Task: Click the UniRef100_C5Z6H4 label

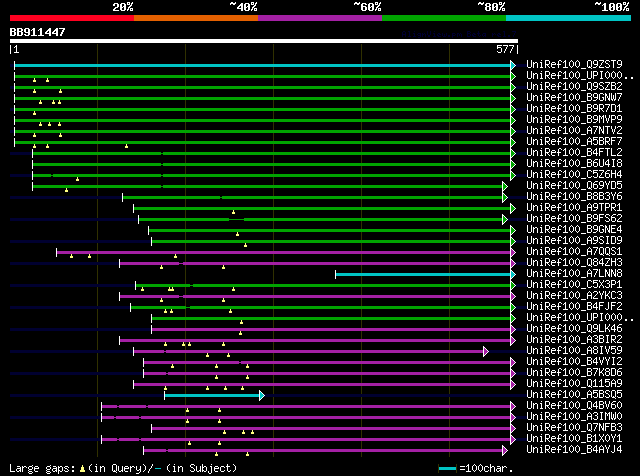Action: [574, 175]
